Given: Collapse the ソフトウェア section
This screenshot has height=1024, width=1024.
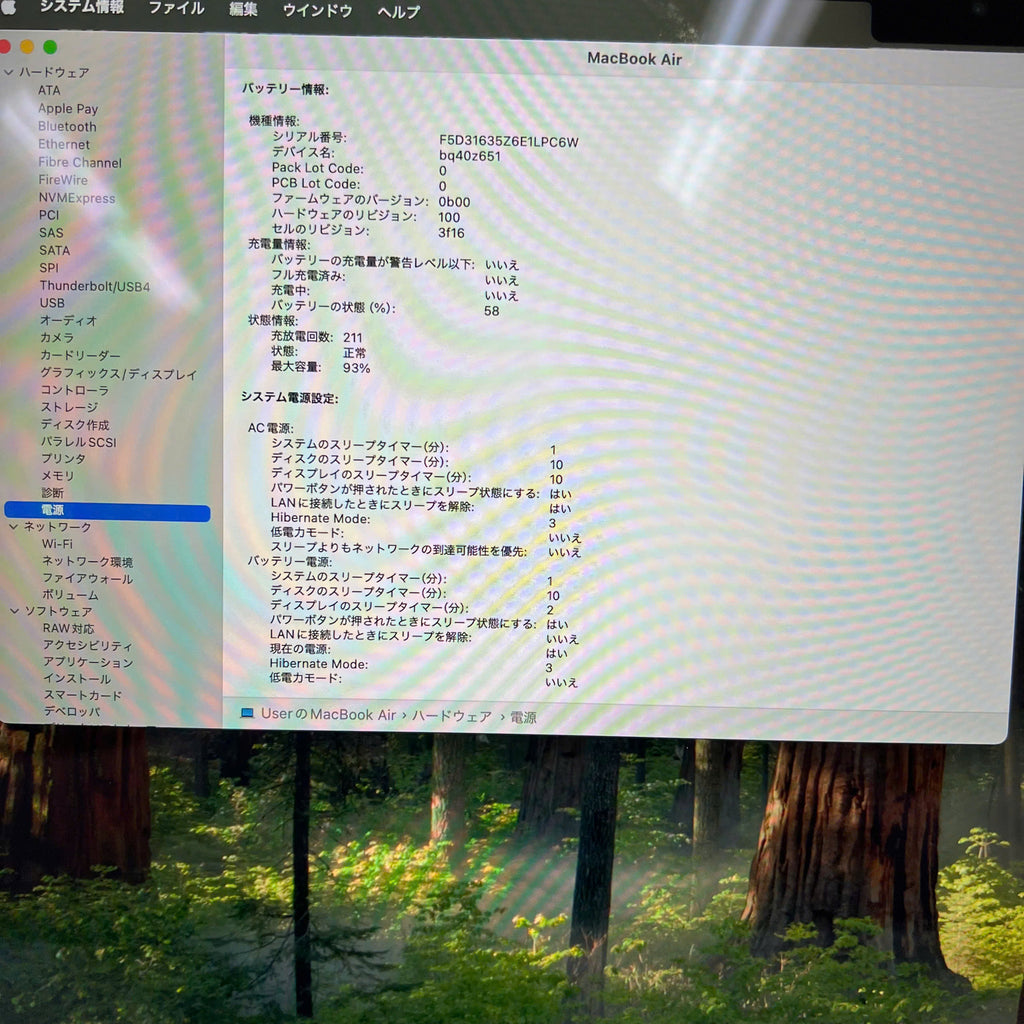Looking at the screenshot, I should [x=15, y=611].
